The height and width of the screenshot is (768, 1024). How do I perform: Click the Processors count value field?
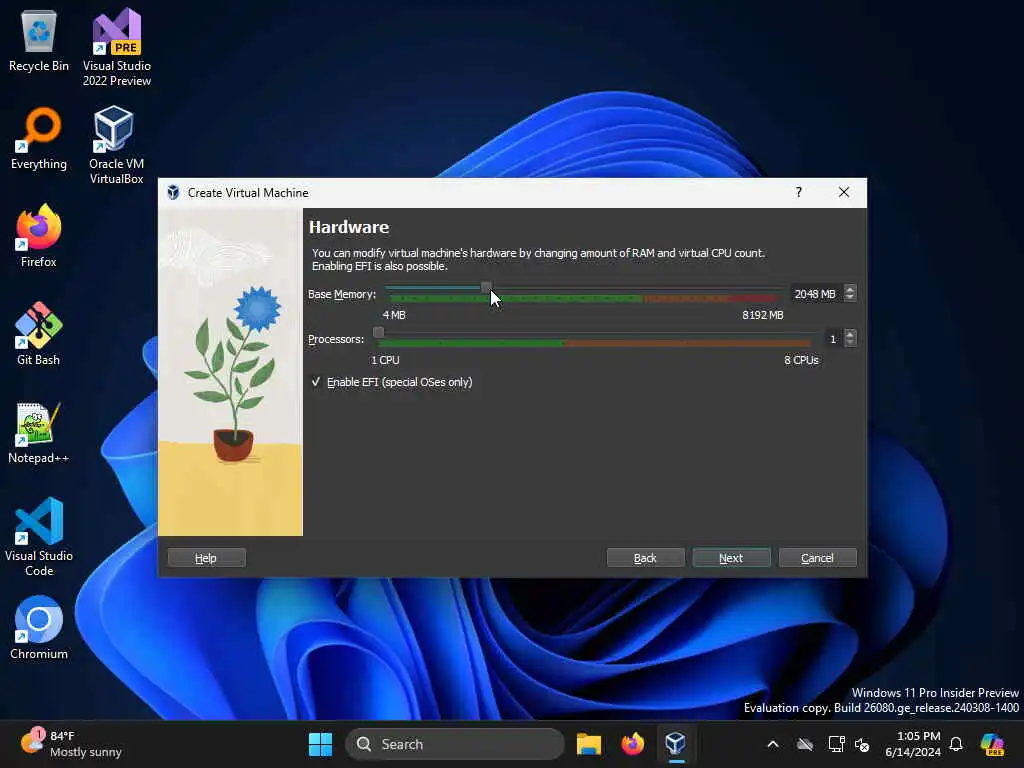[833, 339]
